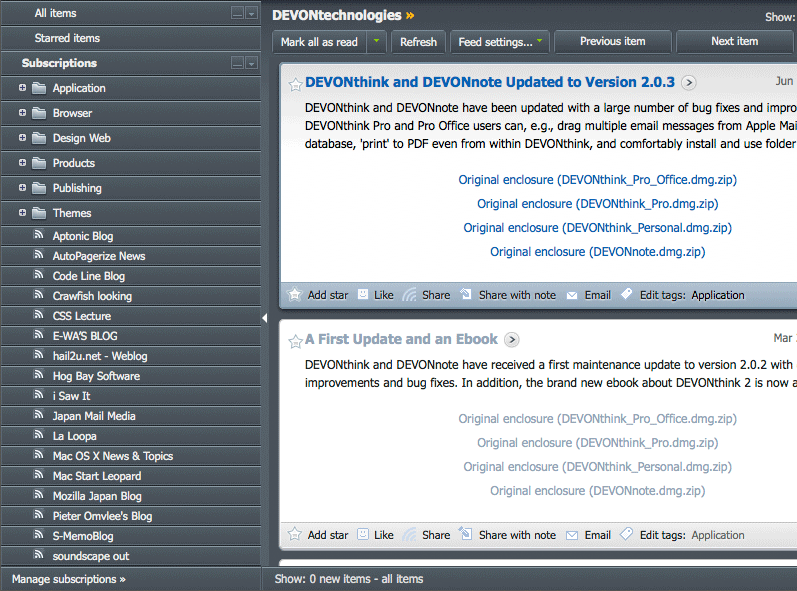Click the Like smiley icon in first article
The image size is (797, 591).
tap(363, 294)
